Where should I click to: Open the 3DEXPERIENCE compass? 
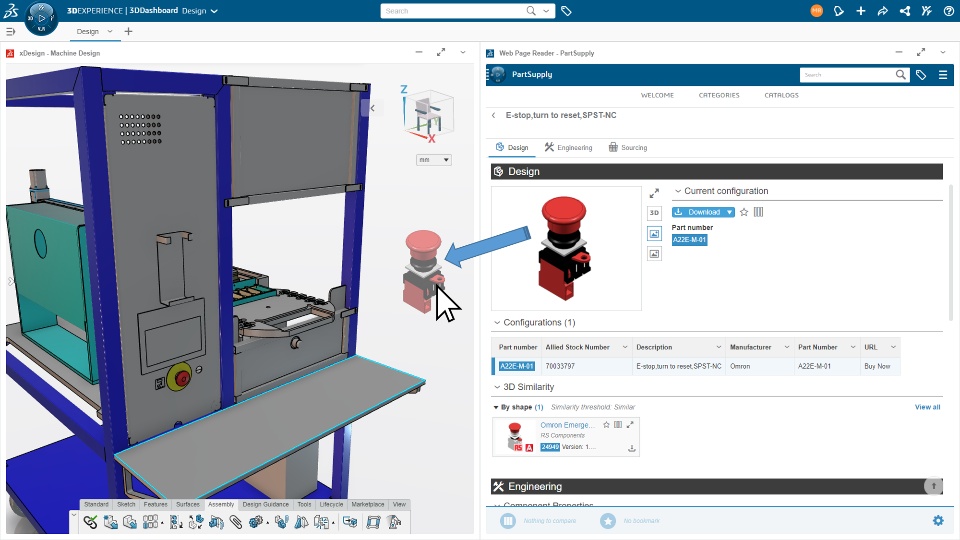41,18
